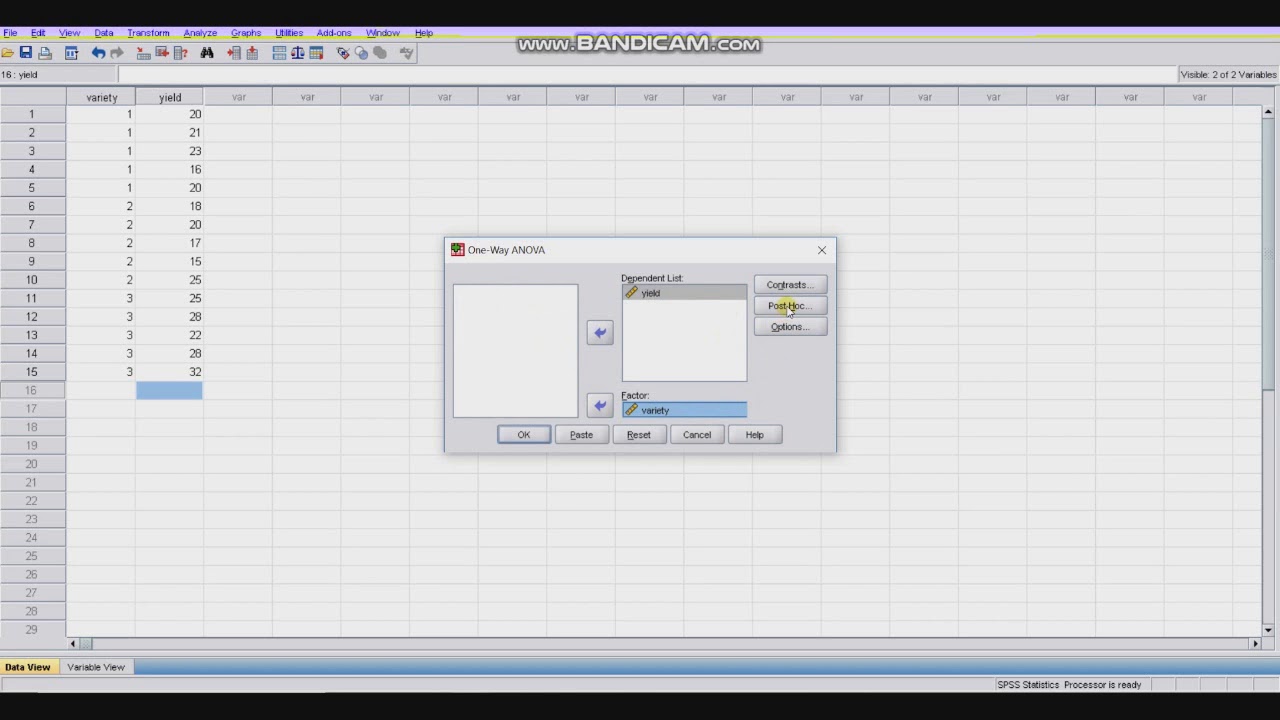The image size is (1280, 720).
Task: Click the Find binoculars icon
Action: 207,53
